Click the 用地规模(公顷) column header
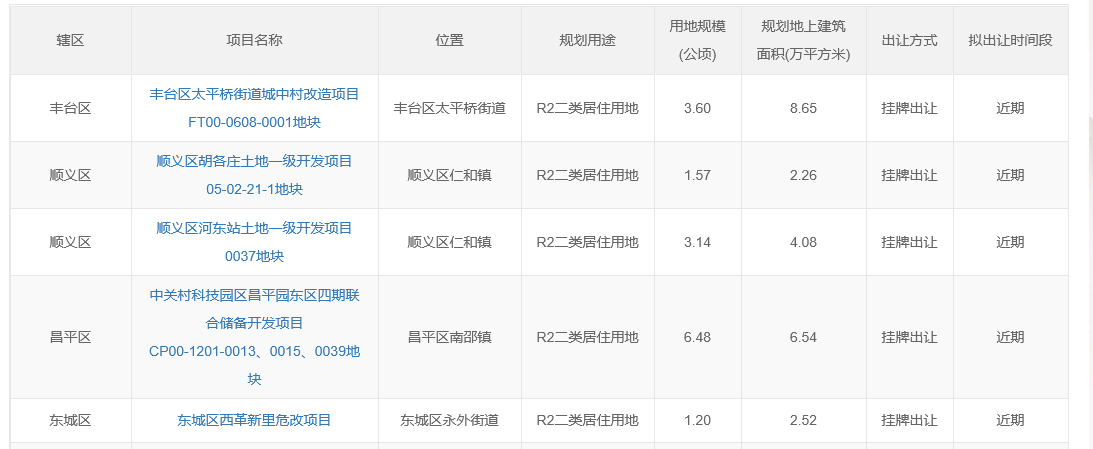 coord(697,41)
